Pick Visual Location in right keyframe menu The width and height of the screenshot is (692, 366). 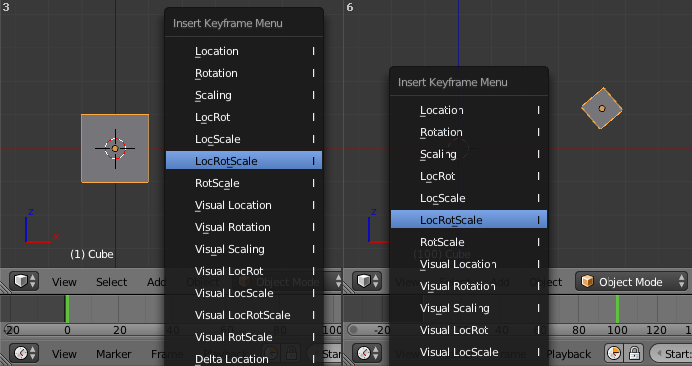469,264
